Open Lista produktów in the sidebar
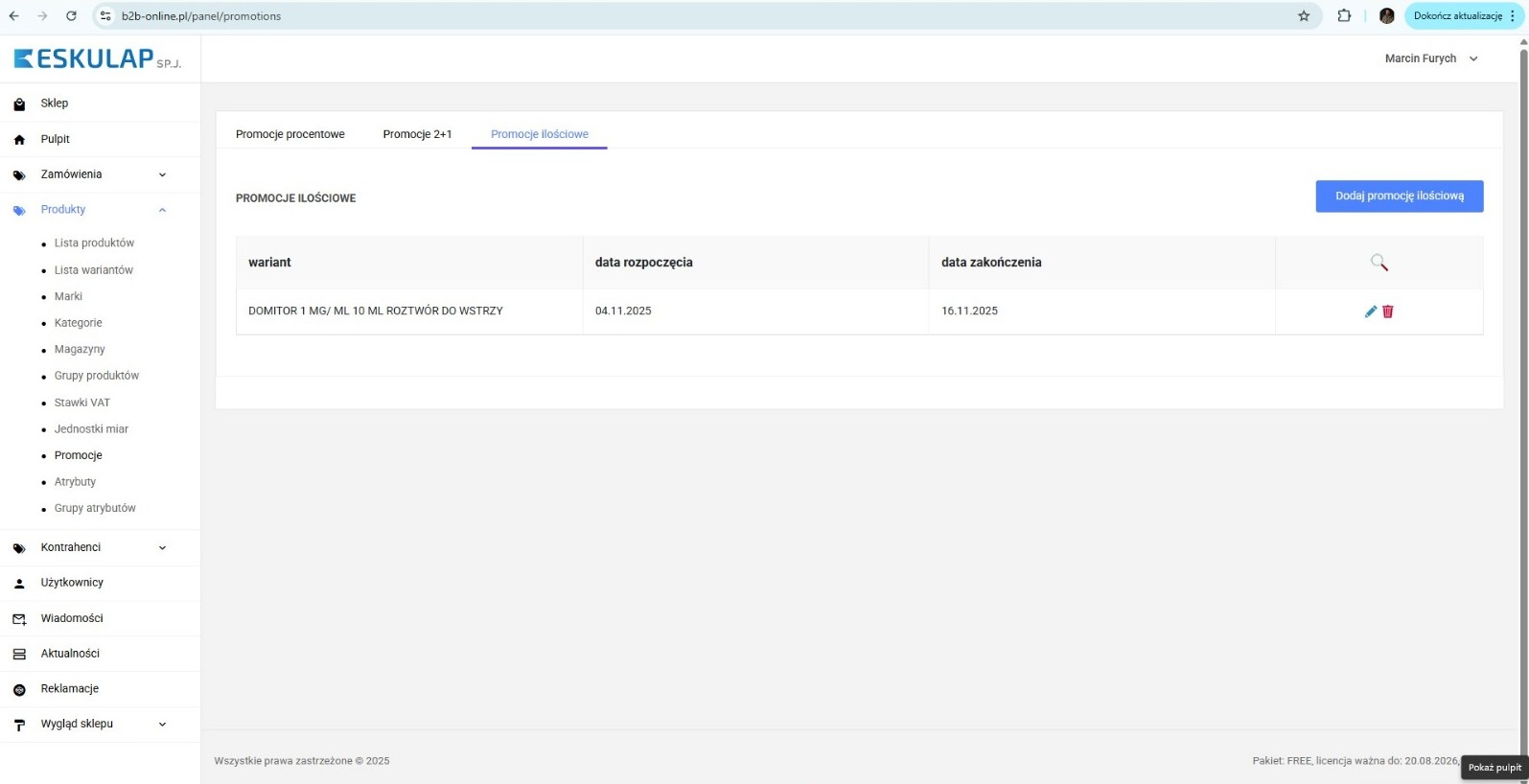Image resolution: width=1529 pixels, height=784 pixels. (94, 243)
